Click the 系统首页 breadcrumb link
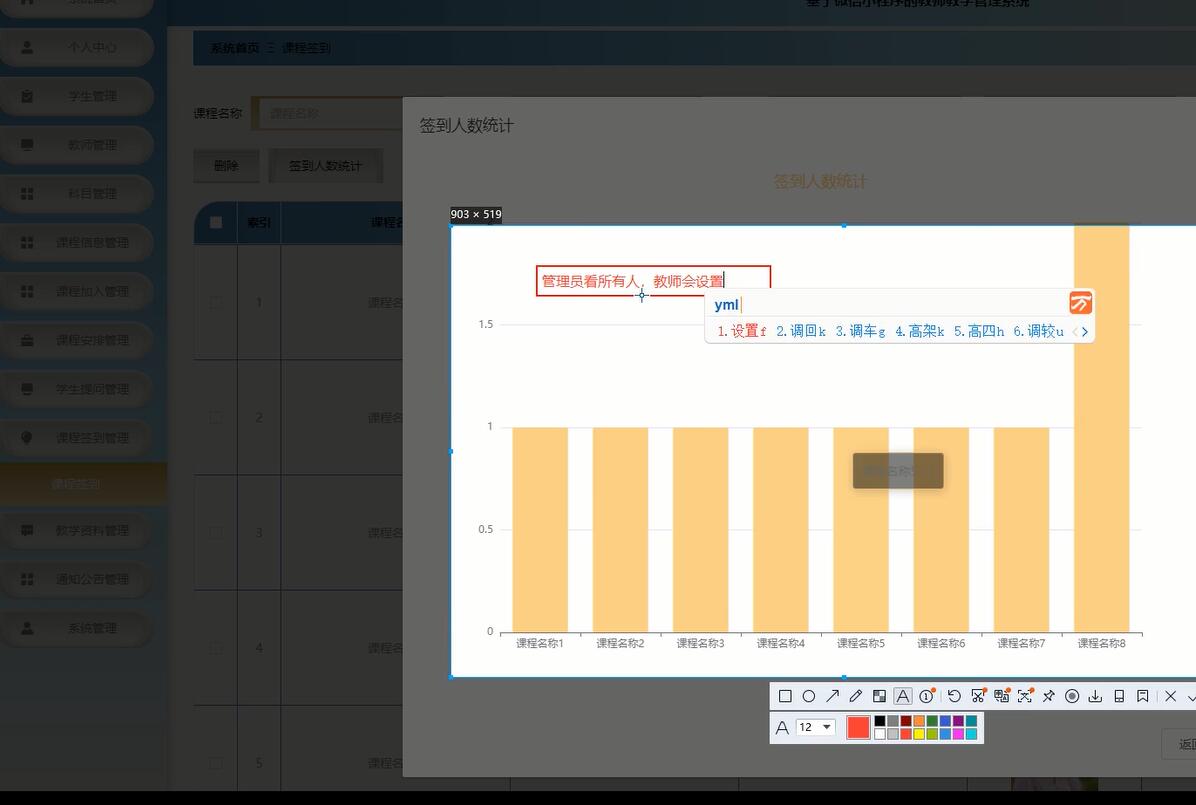This screenshot has width=1196, height=805. (x=234, y=48)
